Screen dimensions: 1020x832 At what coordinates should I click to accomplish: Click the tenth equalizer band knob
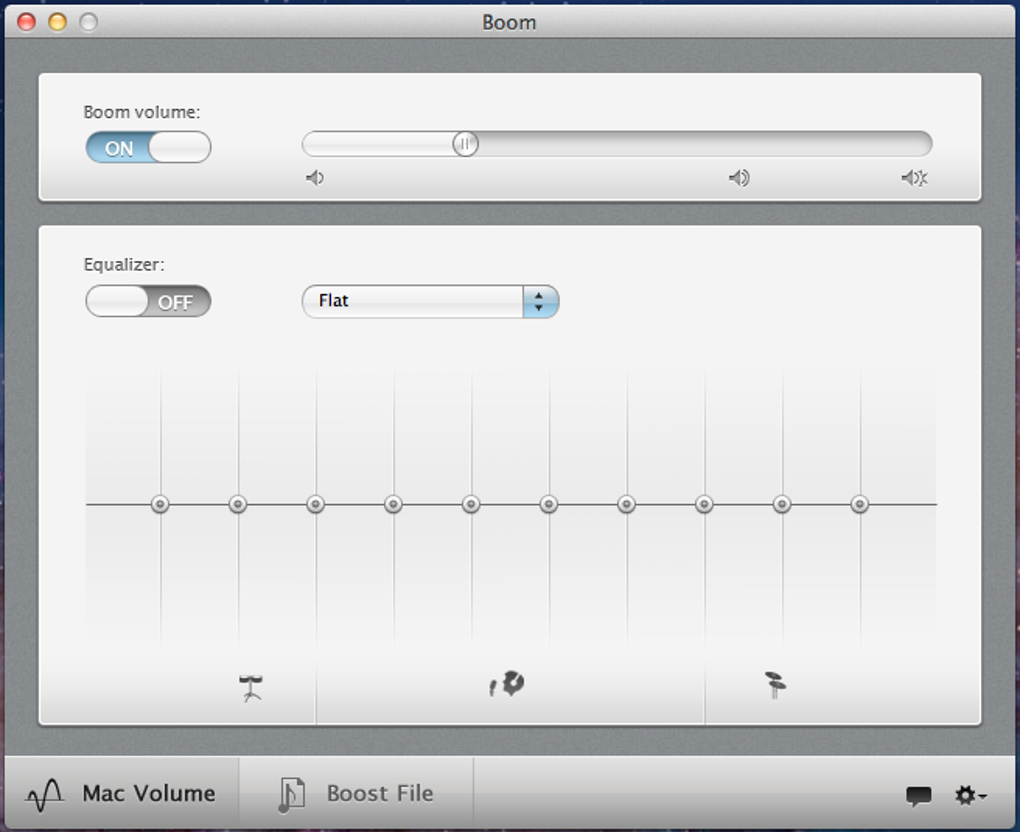tap(860, 504)
